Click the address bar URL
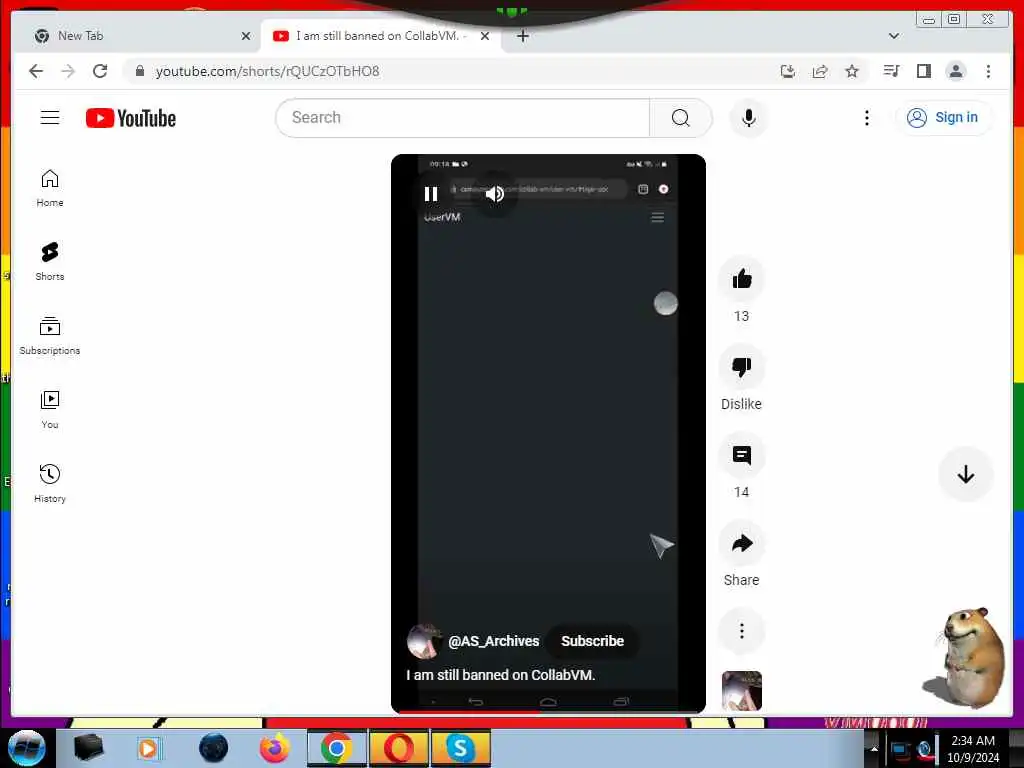Image resolution: width=1024 pixels, height=768 pixels. [x=267, y=71]
